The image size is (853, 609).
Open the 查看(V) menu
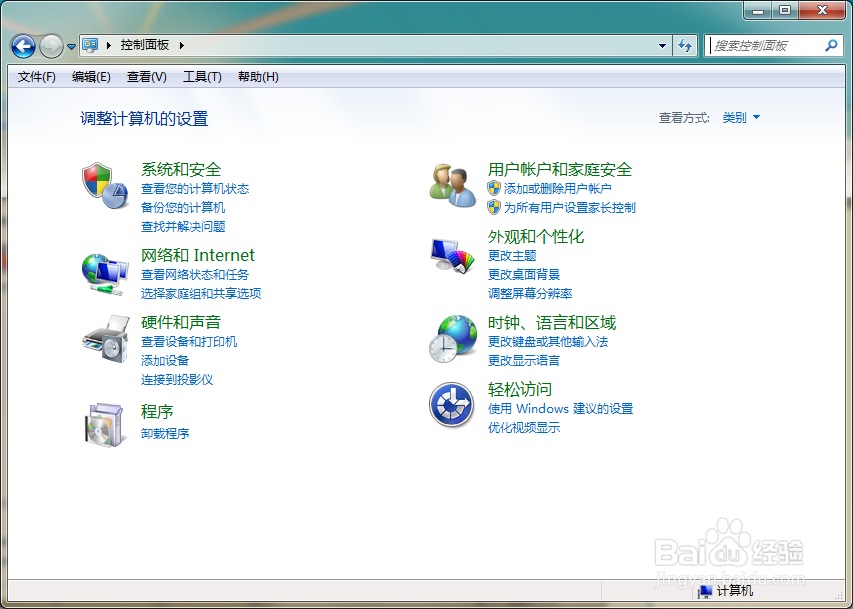pos(144,77)
